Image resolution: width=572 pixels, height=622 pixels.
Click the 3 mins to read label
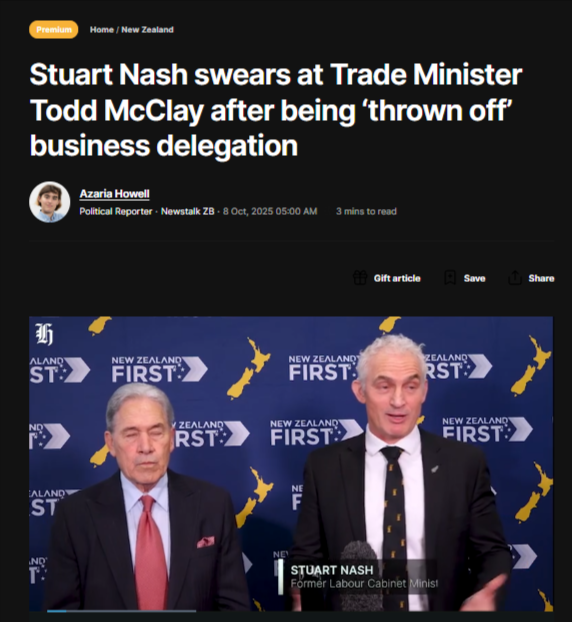(x=366, y=211)
